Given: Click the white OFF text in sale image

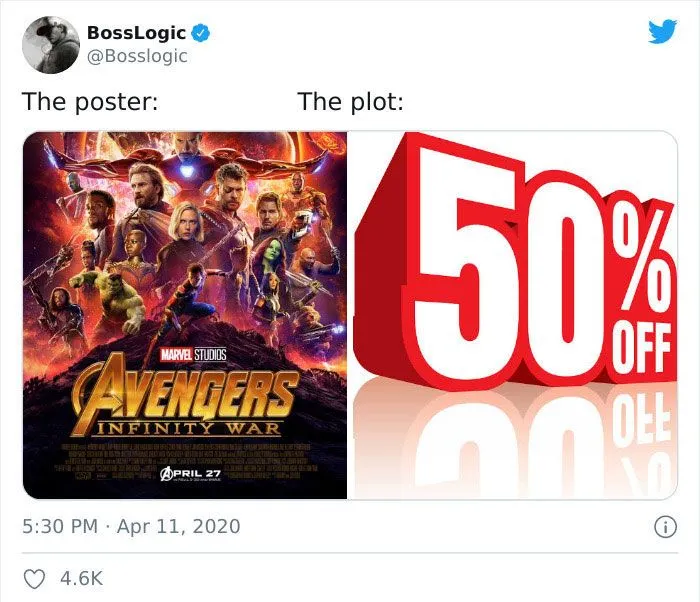Looking at the screenshot, I should 641,348.
